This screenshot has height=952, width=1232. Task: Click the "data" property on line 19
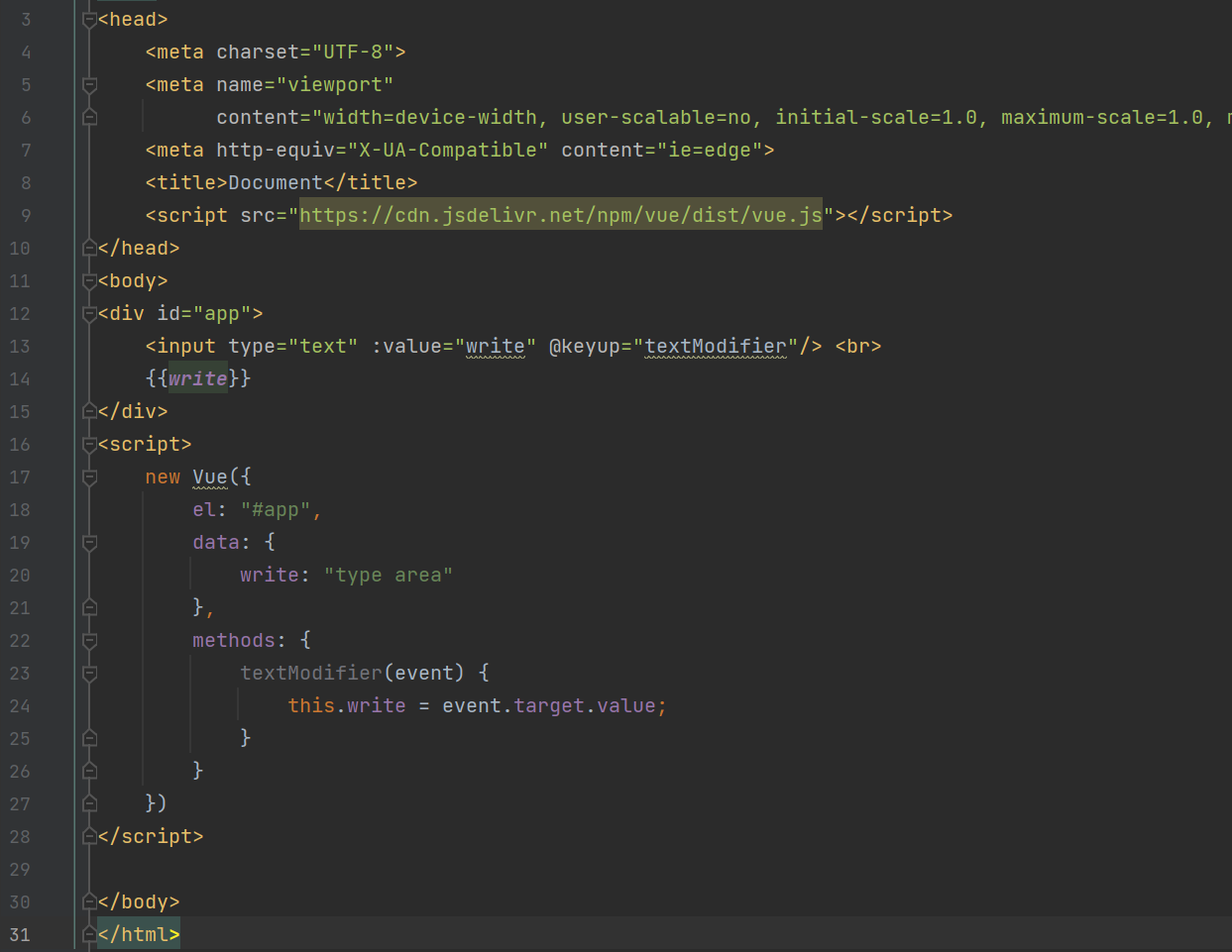click(x=216, y=543)
